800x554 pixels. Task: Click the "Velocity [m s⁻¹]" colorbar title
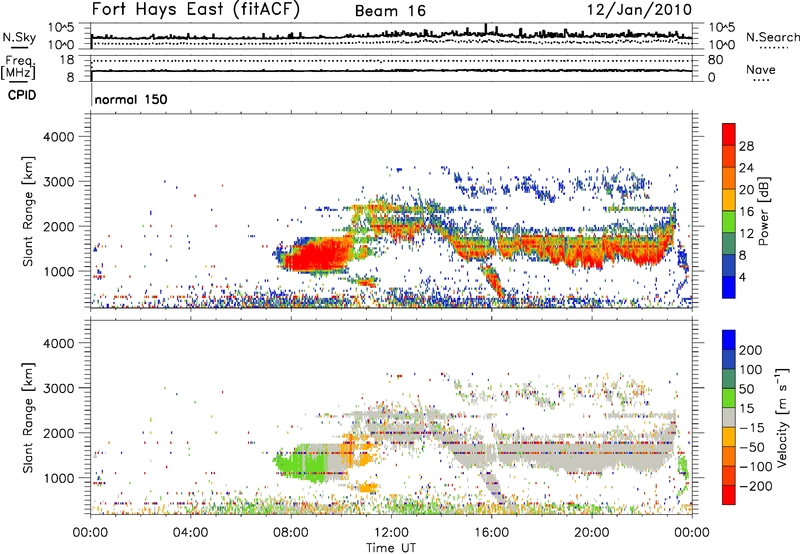[x=782, y=417]
